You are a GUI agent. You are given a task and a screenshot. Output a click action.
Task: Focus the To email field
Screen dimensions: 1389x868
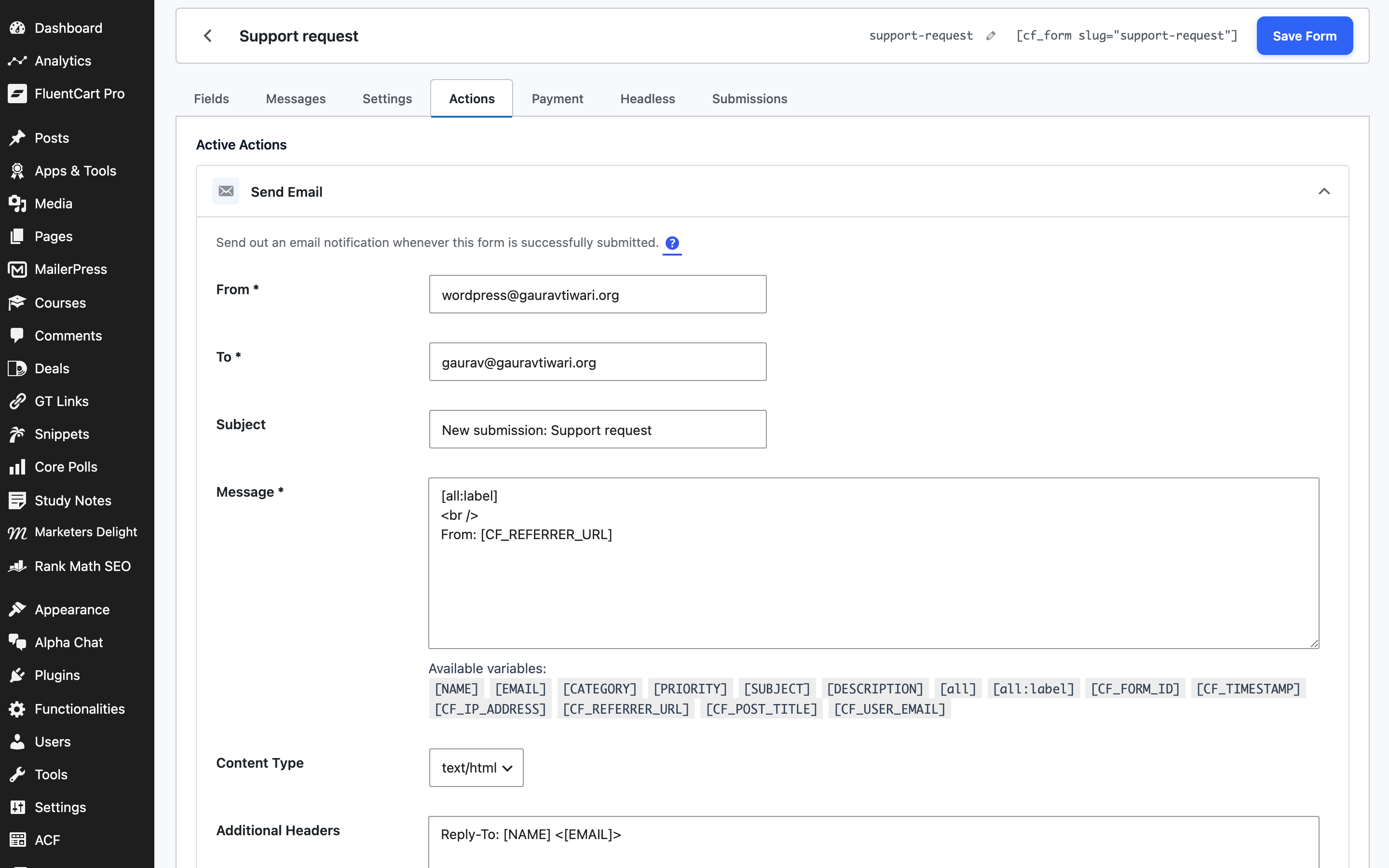coord(598,362)
